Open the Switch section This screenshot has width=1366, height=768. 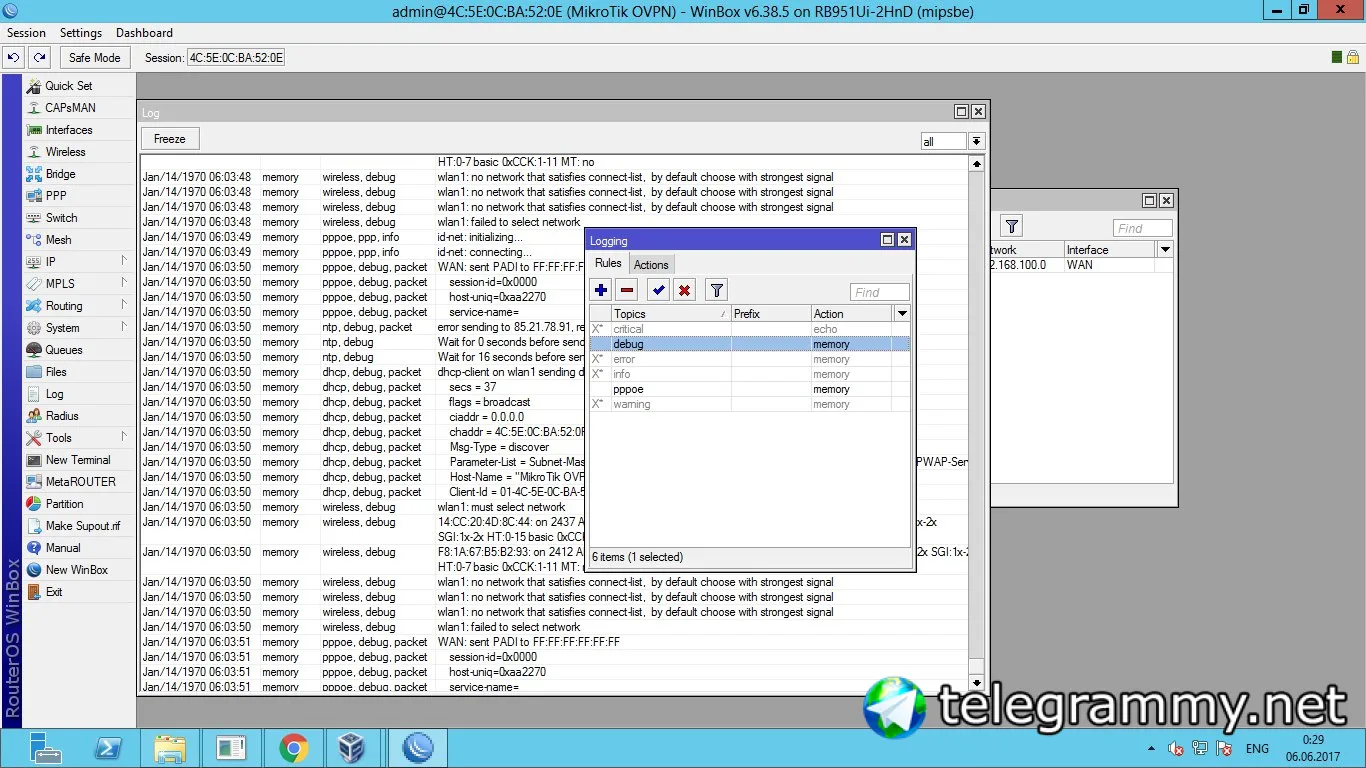point(61,218)
